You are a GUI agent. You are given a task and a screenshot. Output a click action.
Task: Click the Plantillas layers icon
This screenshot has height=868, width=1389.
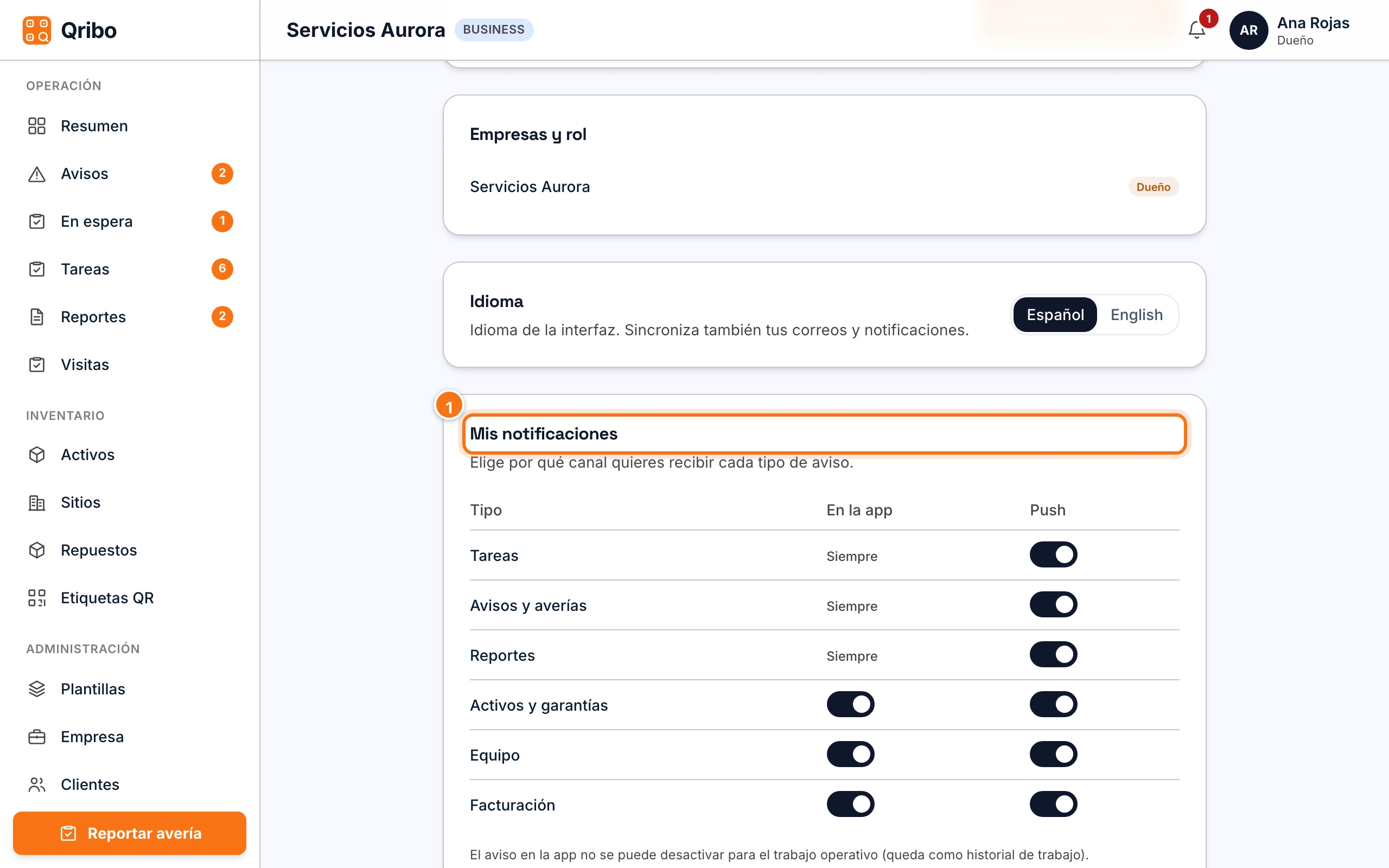(37, 689)
